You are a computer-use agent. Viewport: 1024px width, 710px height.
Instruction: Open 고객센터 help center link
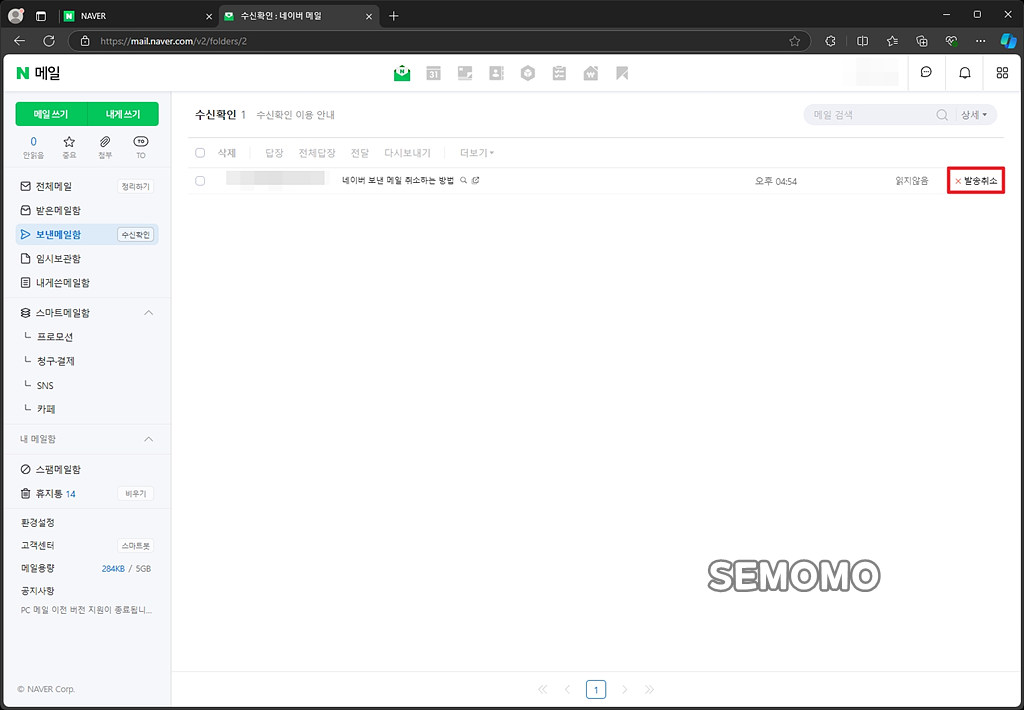pyautogui.click(x=38, y=545)
